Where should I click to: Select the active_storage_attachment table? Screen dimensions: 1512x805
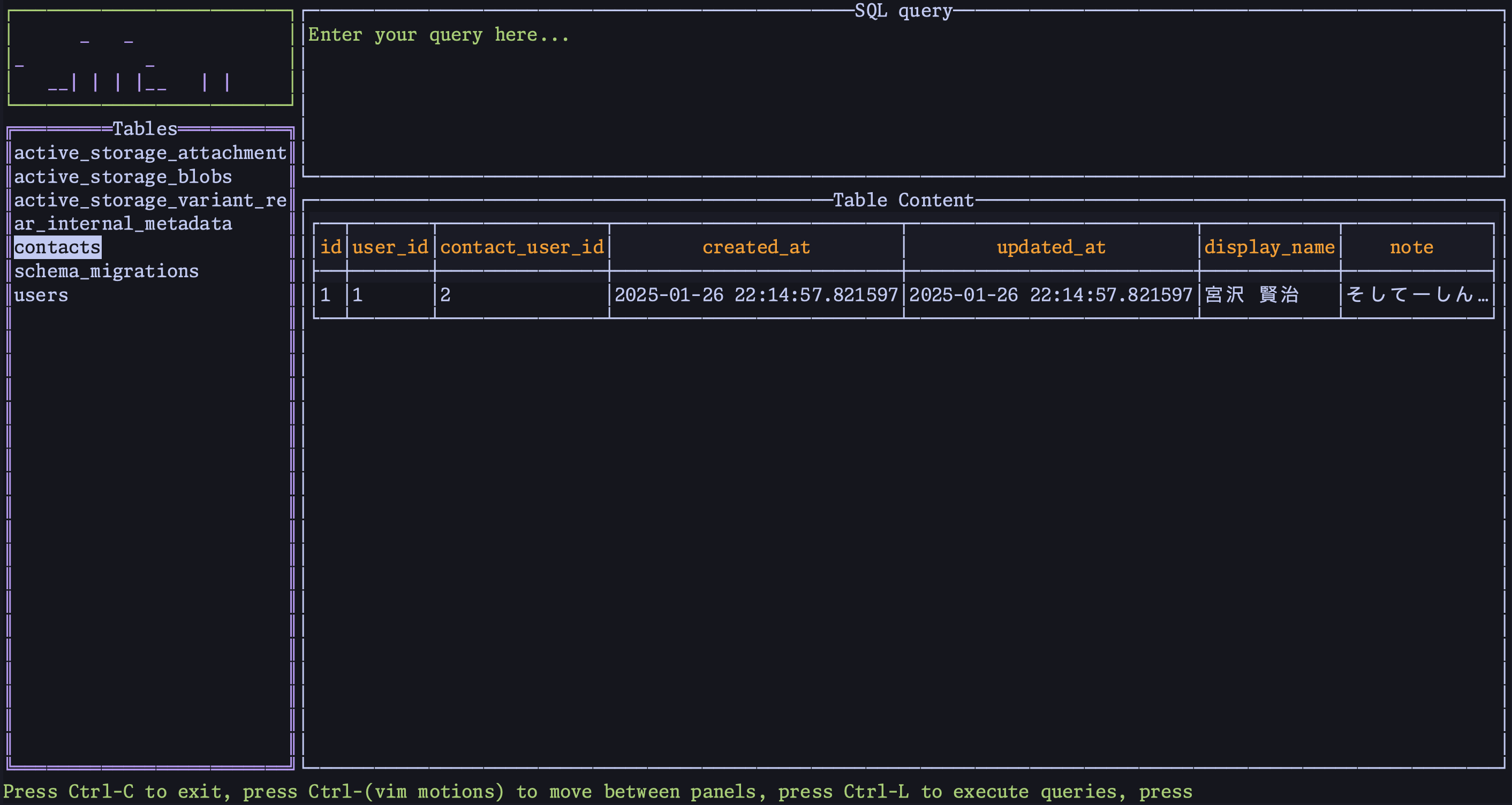click(150, 153)
